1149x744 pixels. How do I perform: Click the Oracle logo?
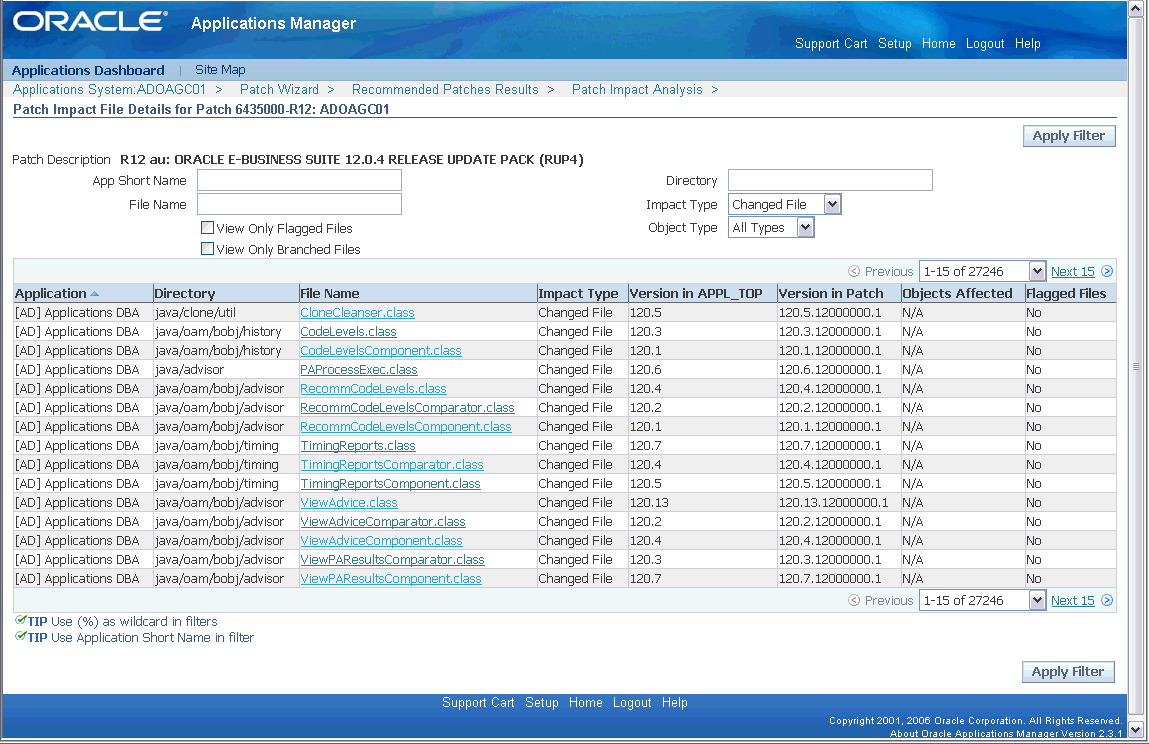click(89, 21)
